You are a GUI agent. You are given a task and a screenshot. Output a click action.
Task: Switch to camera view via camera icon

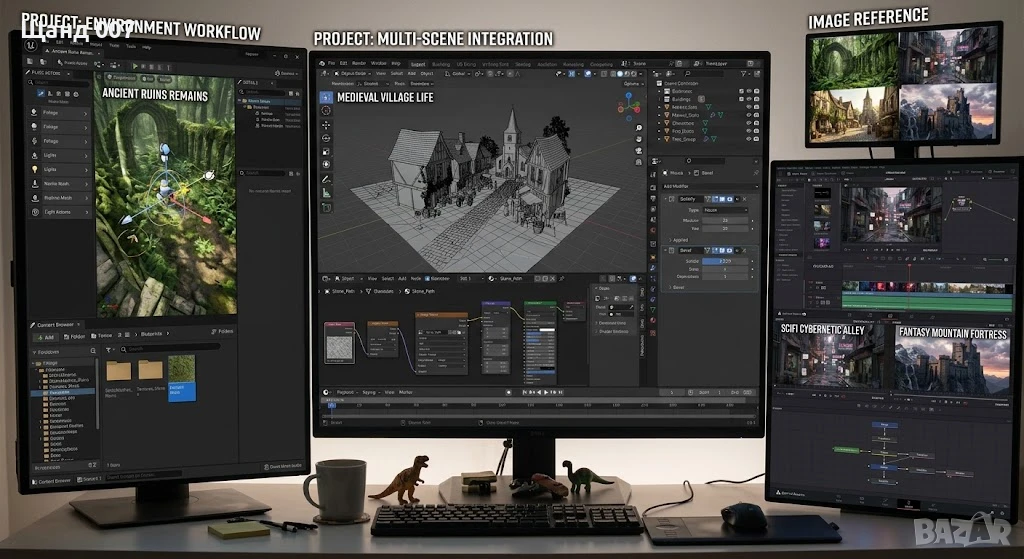(x=639, y=151)
